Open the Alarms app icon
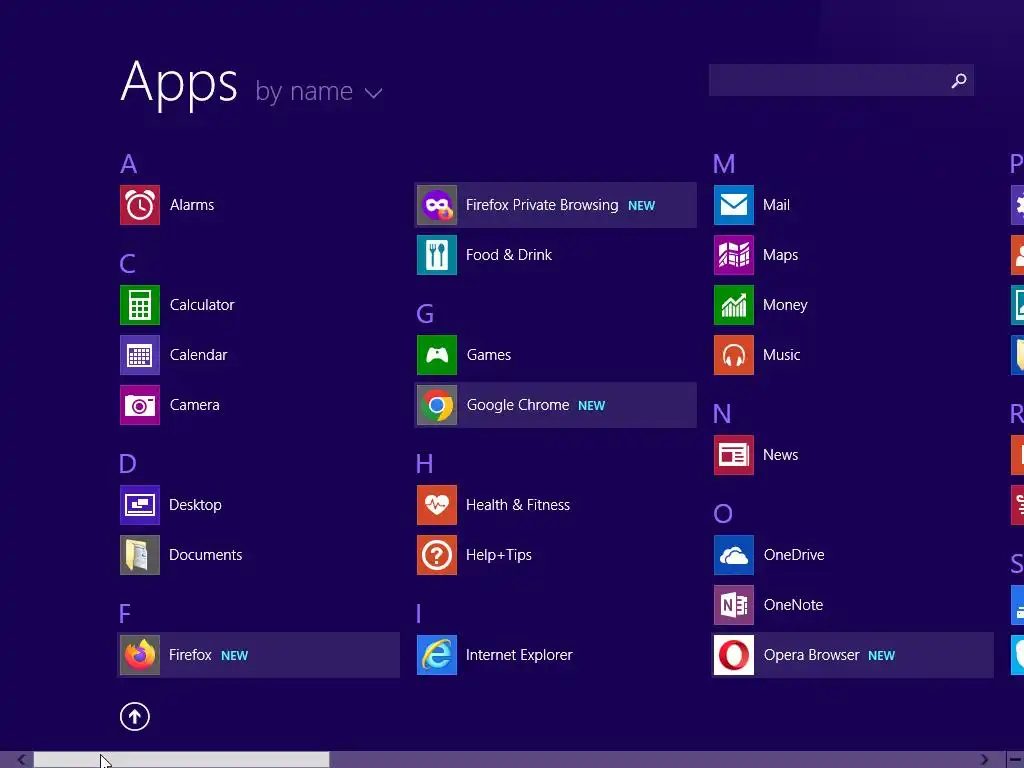Viewport: 1024px width, 768px height. pyautogui.click(x=140, y=205)
